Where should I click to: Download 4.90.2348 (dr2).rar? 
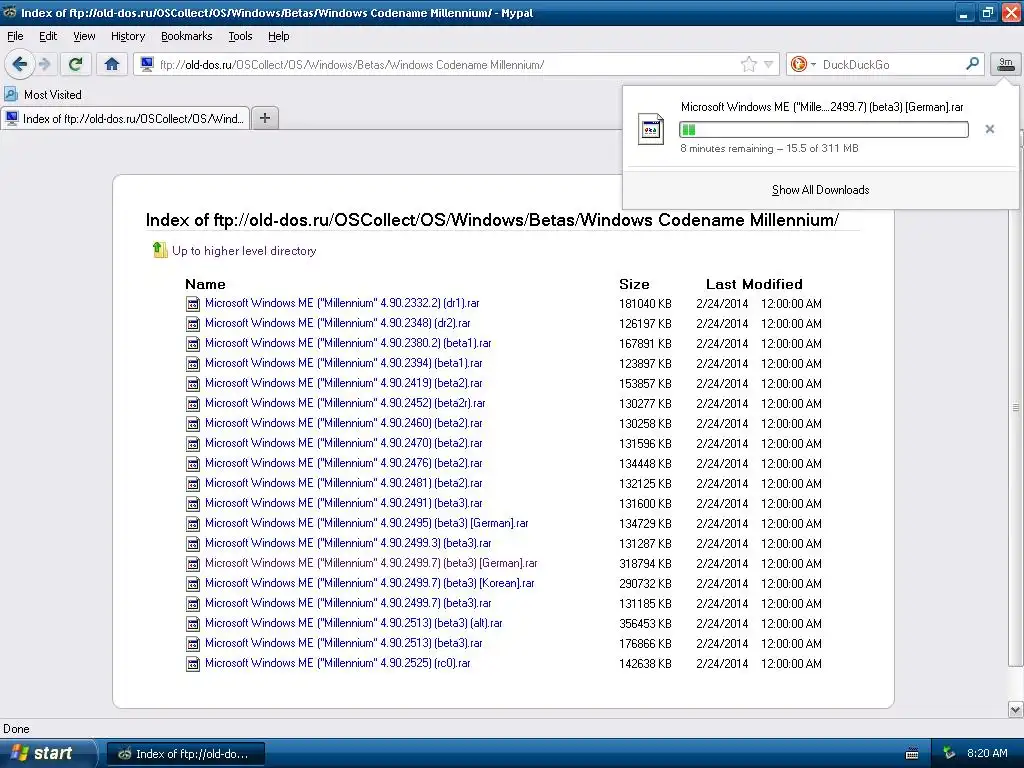[x=338, y=323]
